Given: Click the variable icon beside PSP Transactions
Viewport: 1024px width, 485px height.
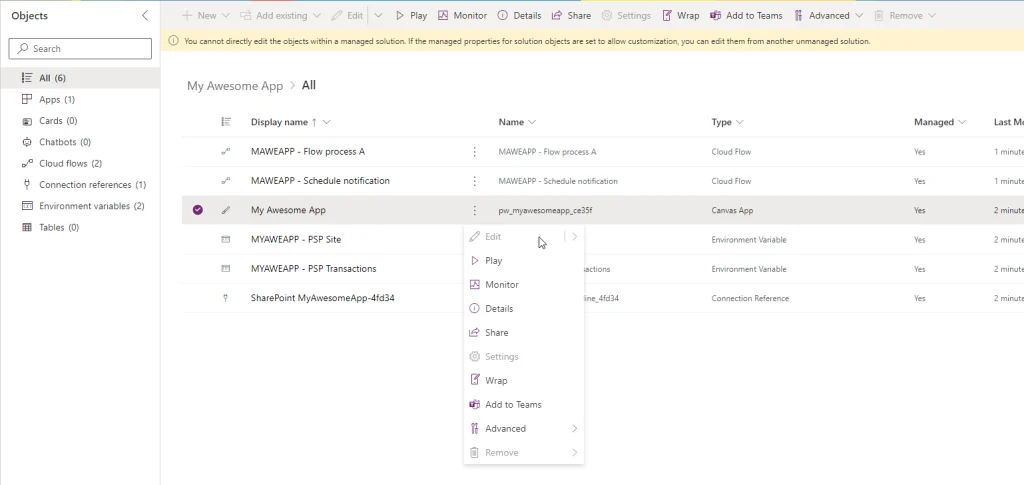Looking at the screenshot, I should click(x=226, y=269).
